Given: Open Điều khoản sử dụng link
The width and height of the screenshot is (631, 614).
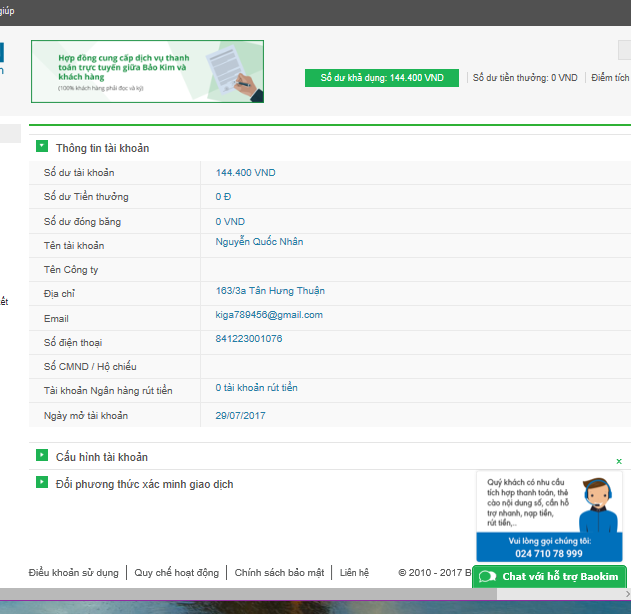Looking at the screenshot, I should tap(74, 573).
